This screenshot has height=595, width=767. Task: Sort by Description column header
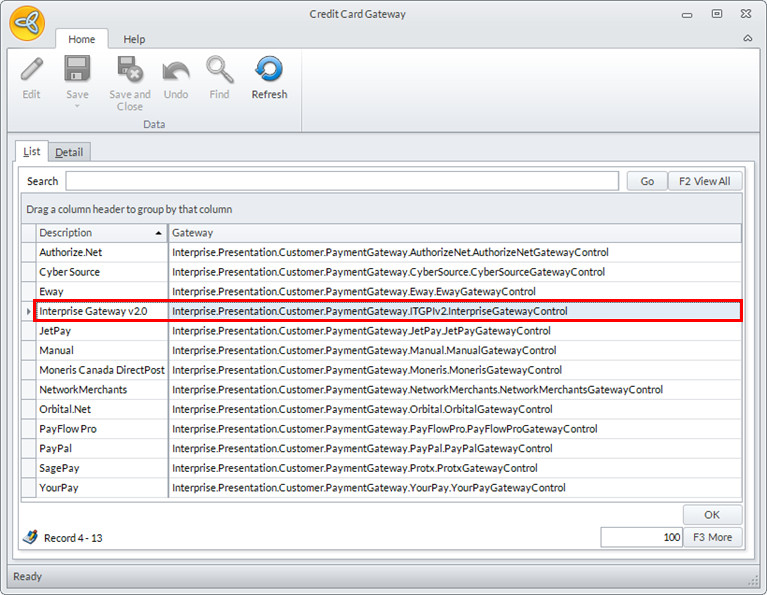(x=100, y=233)
